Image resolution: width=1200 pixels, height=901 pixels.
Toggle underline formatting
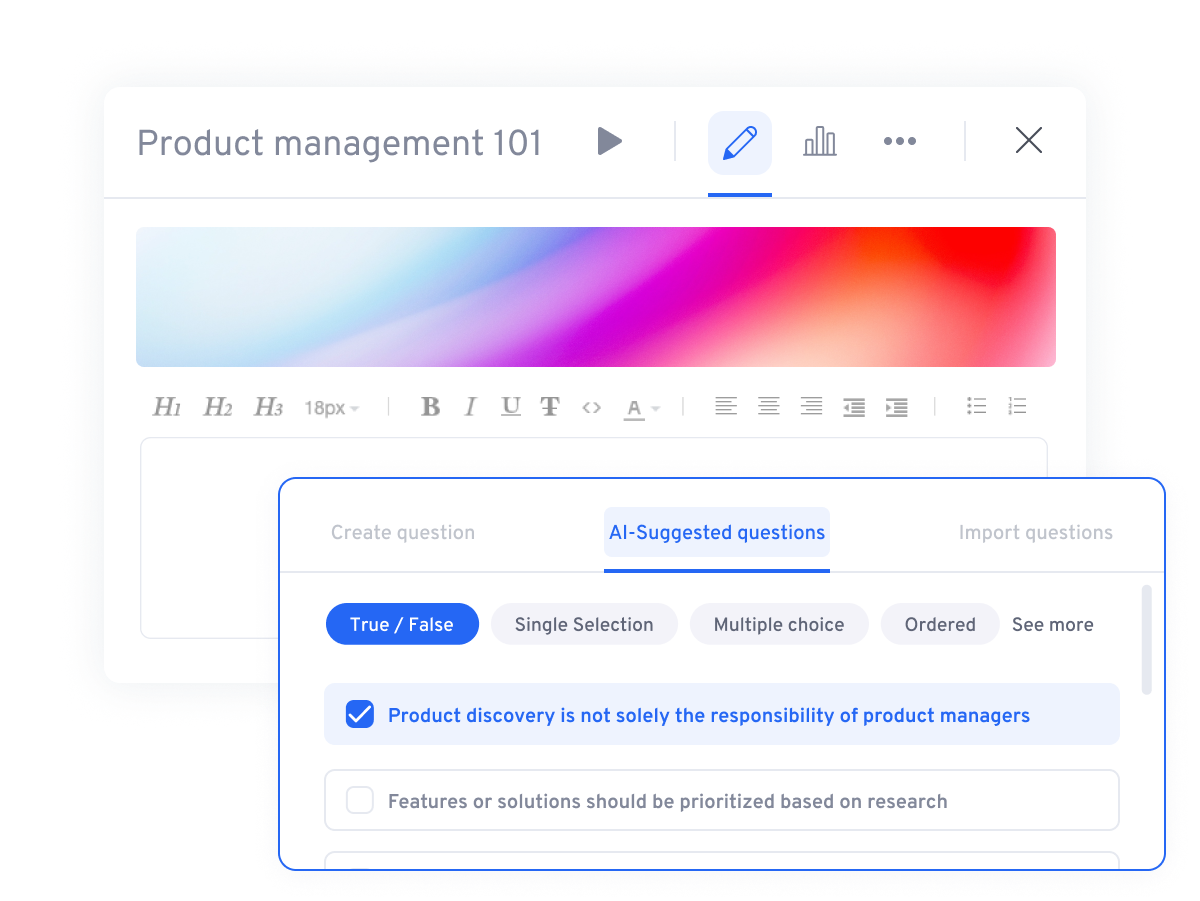510,406
